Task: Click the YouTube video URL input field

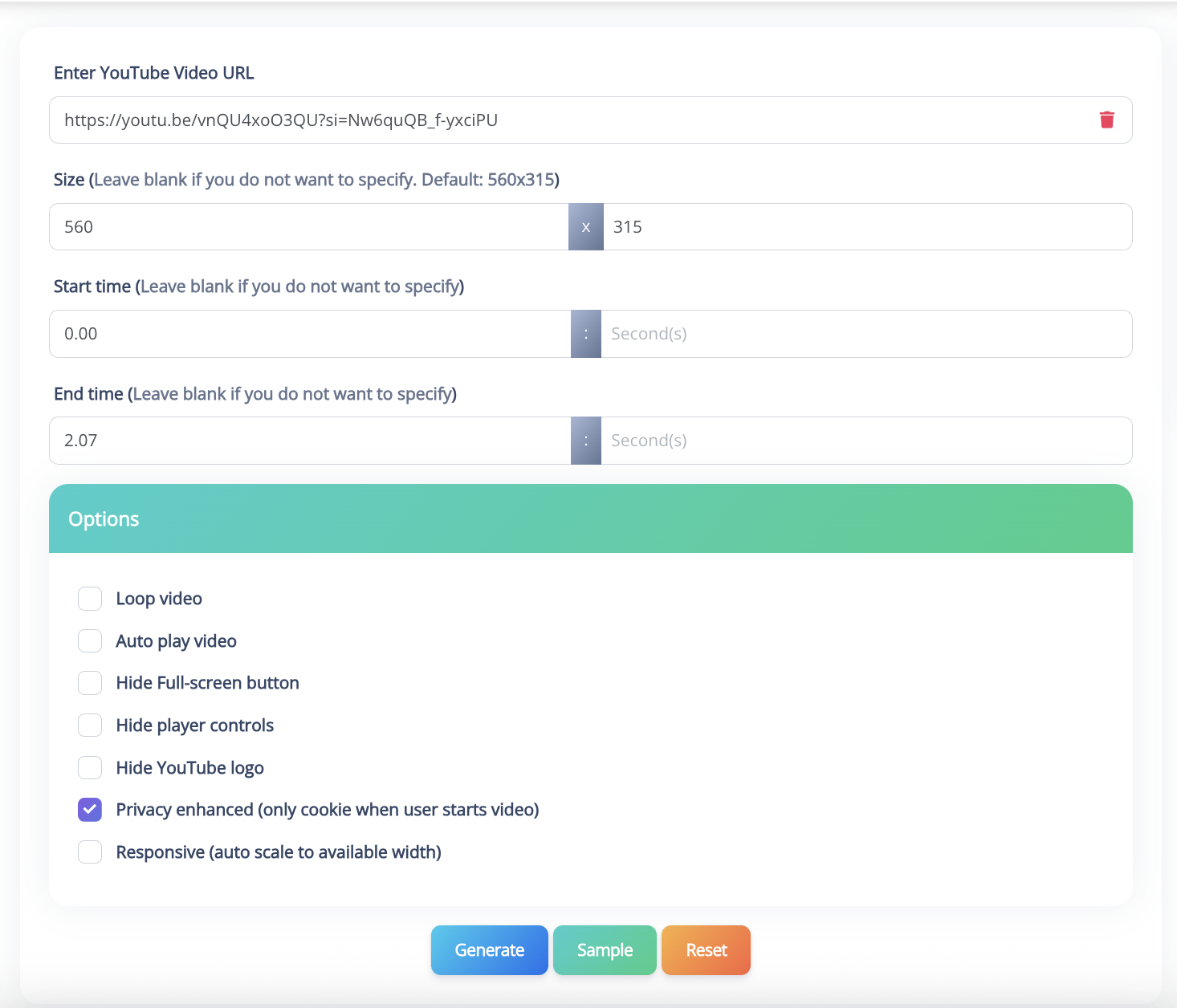Action: [x=562, y=120]
